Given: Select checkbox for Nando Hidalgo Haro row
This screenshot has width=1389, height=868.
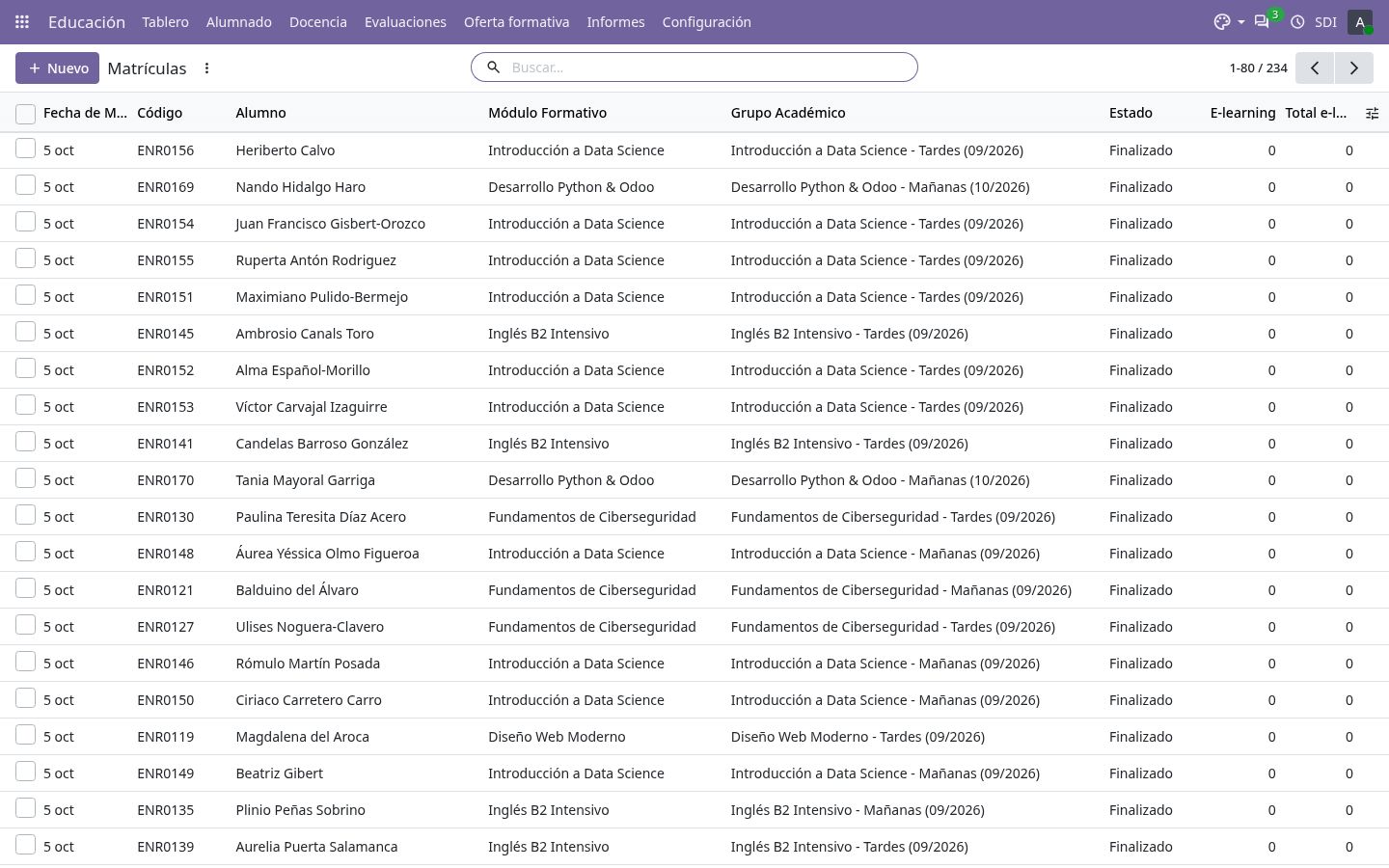Looking at the screenshot, I should (x=26, y=185).
